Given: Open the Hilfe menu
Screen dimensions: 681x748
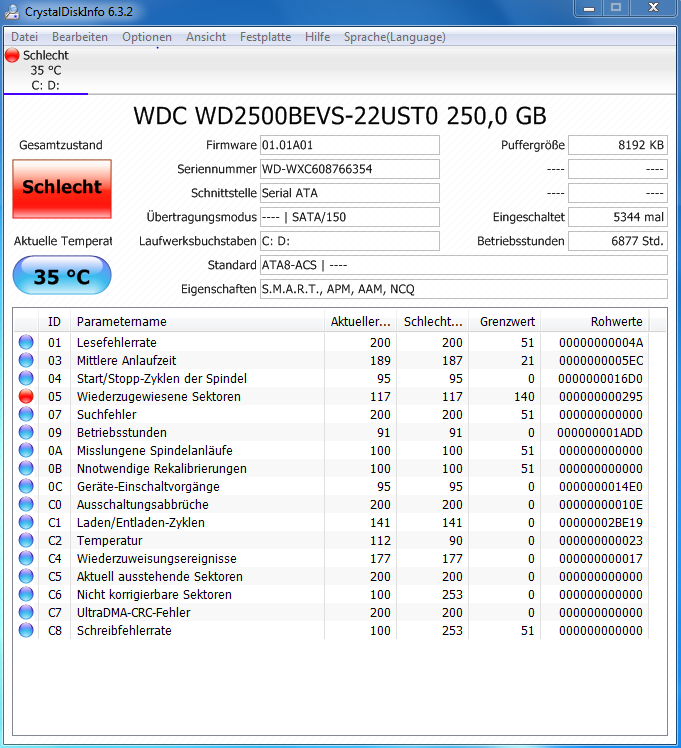Looking at the screenshot, I should point(318,37).
